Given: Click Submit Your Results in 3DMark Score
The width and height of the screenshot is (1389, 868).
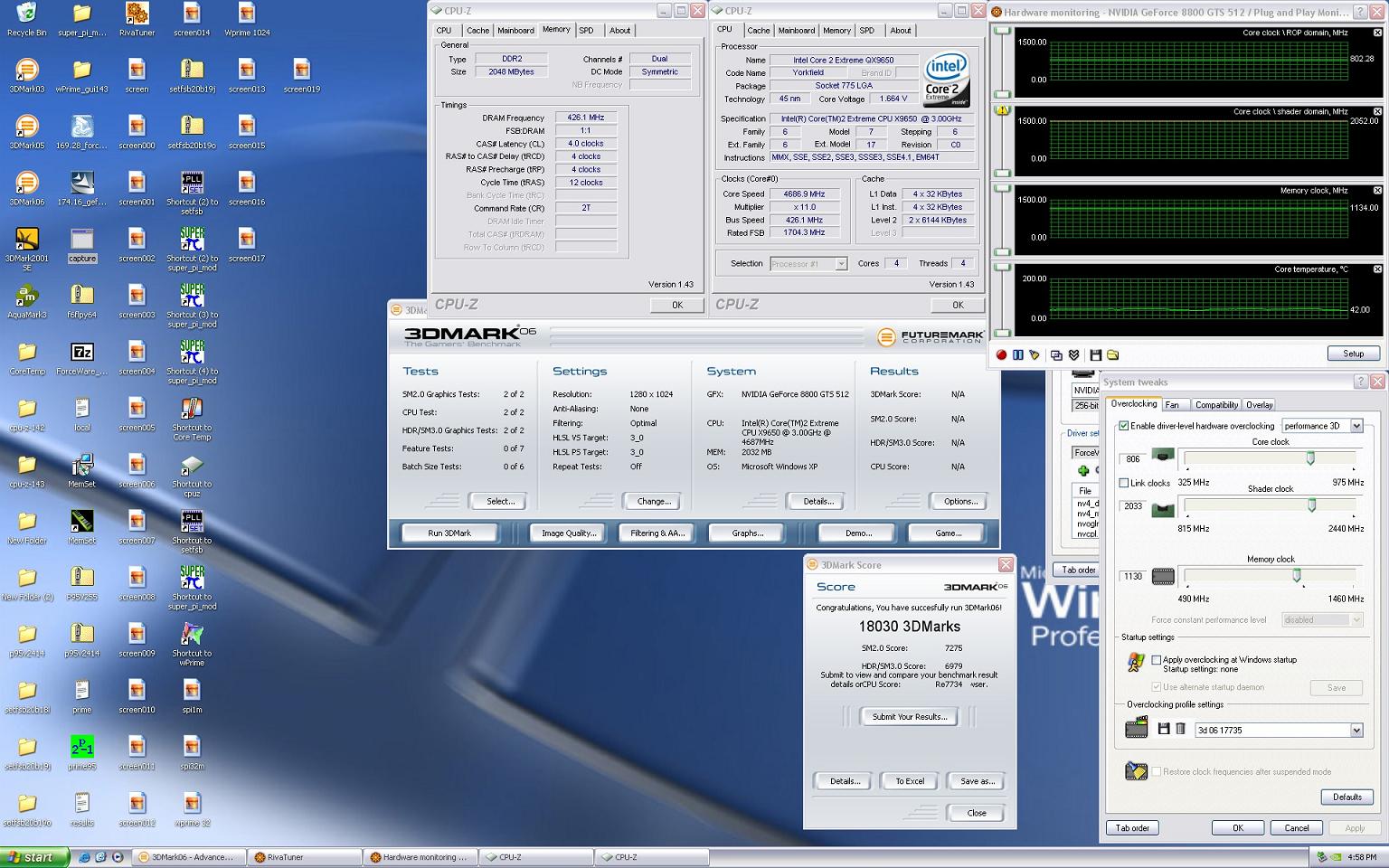Looking at the screenshot, I should 910,716.
